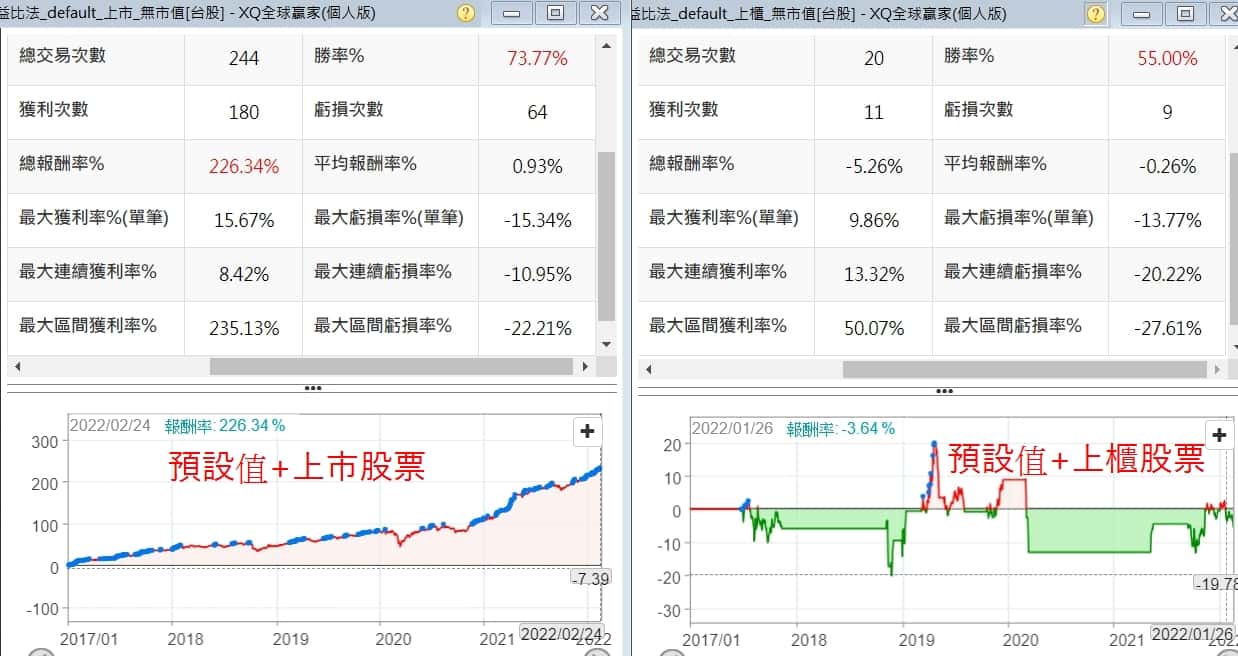The height and width of the screenshot is (656, 1238).
Task: Click the help icon in the right window
Action: (x=1096, y=13)
